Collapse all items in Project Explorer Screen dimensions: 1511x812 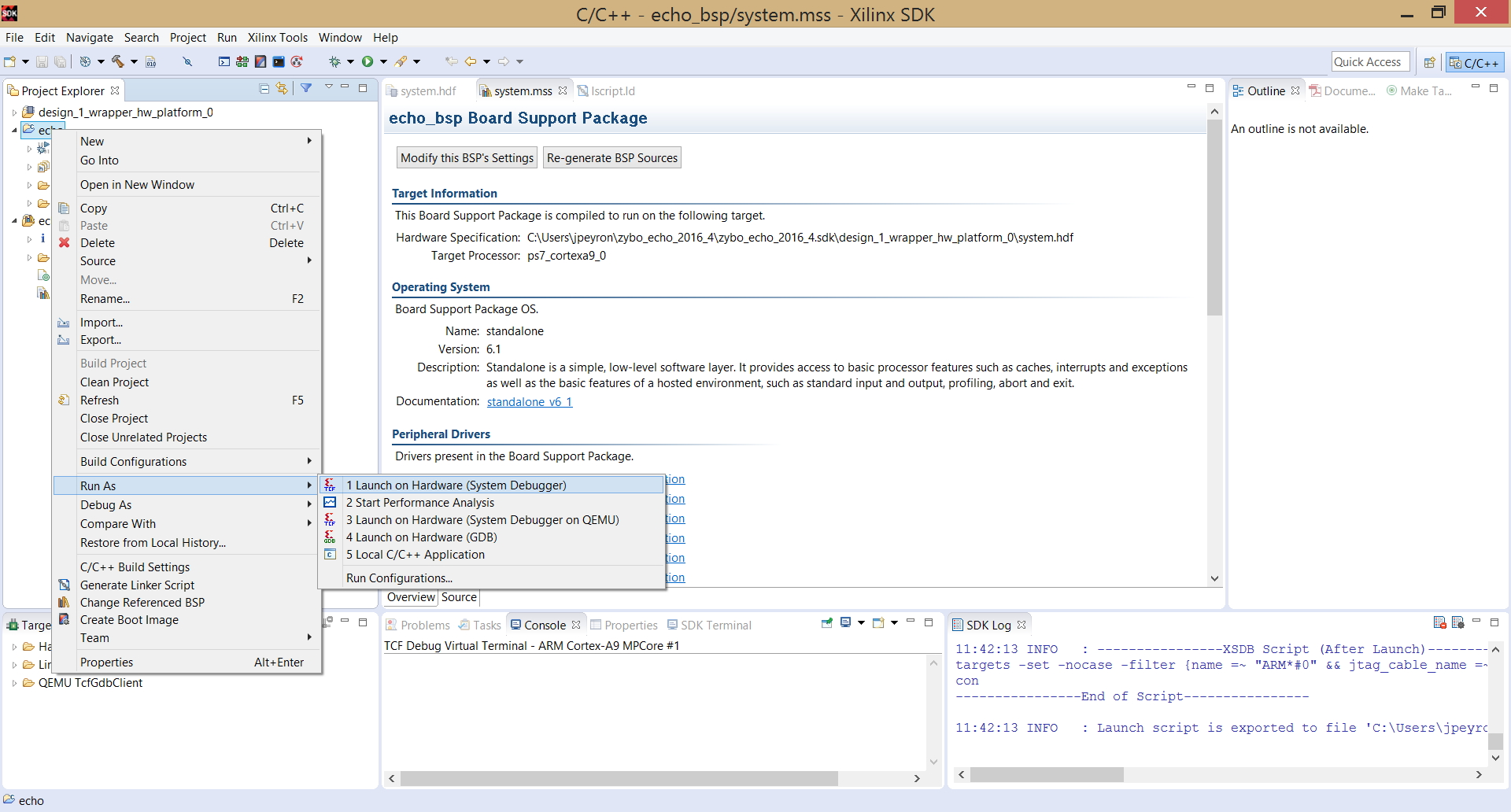(264, 89)
